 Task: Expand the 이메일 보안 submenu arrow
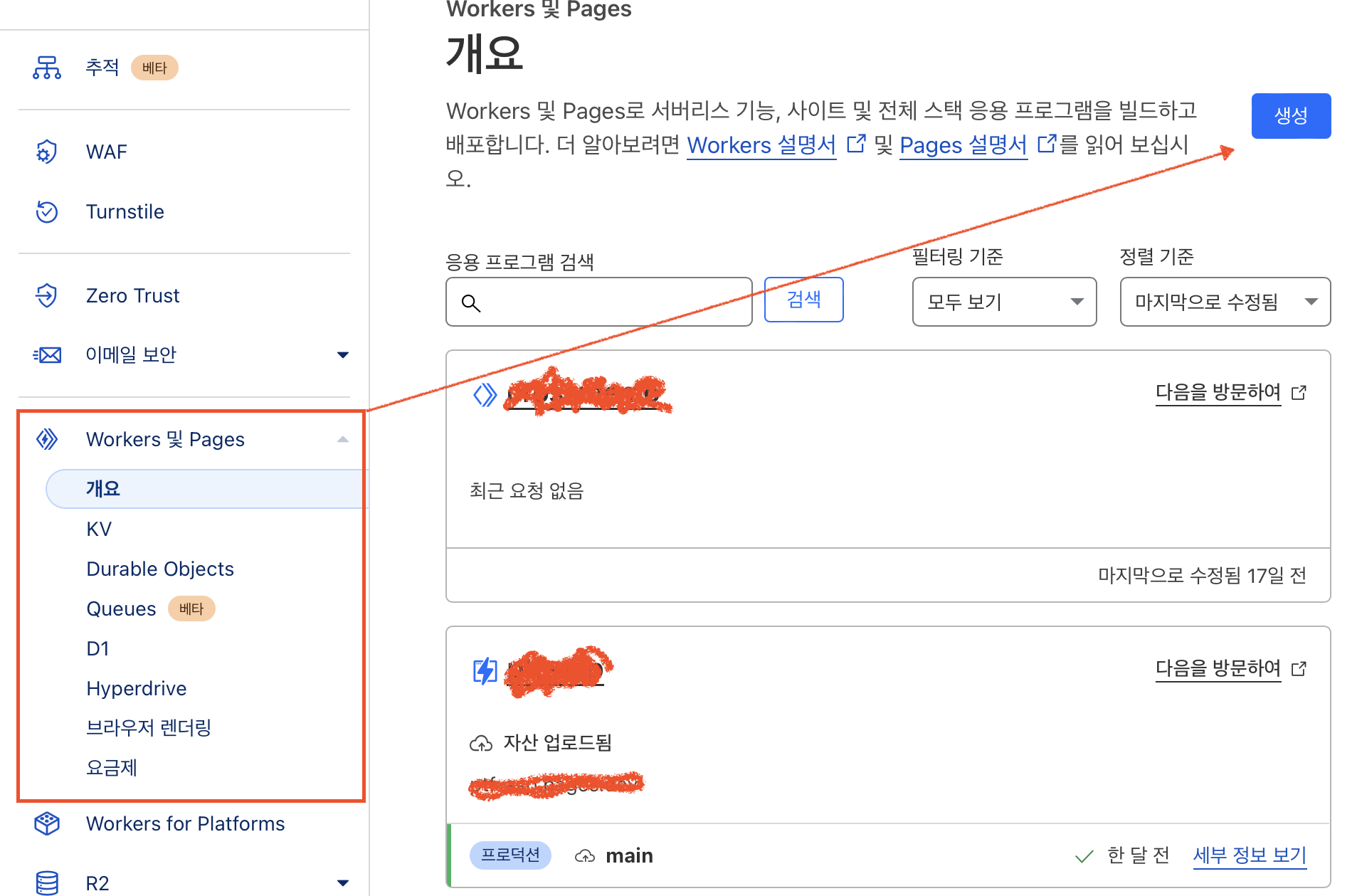[343, 354]
